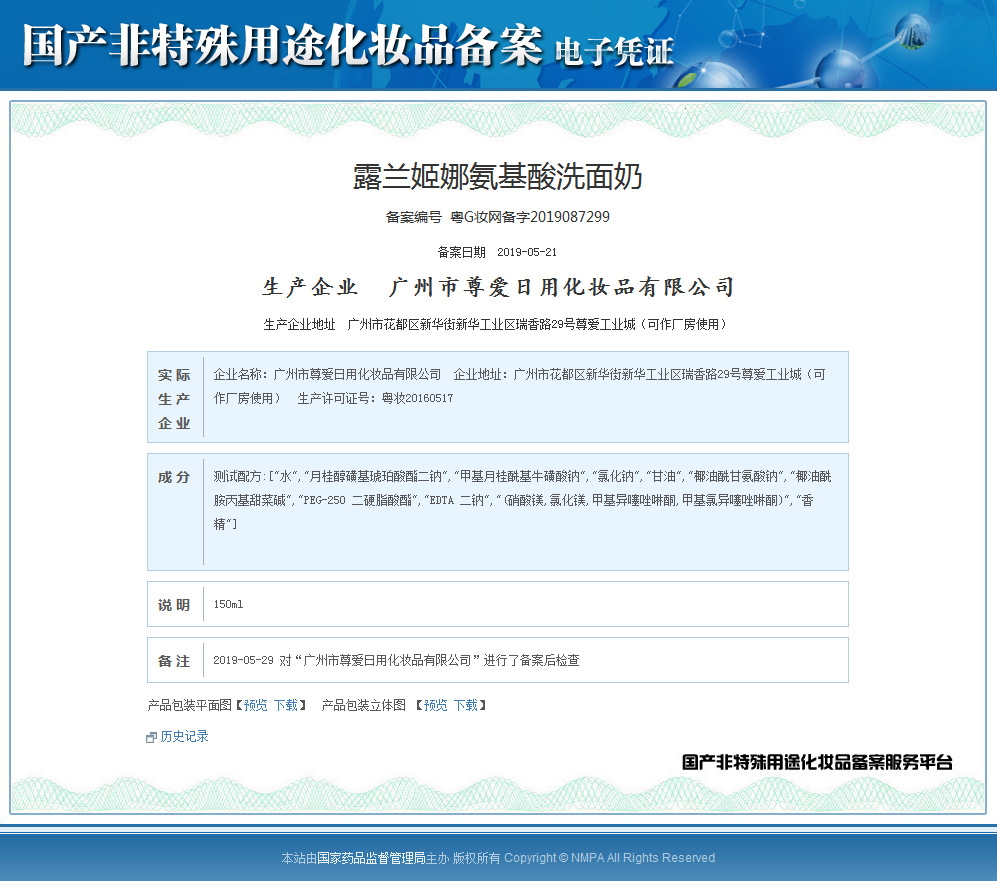This screenshot has height=881, width=997.
Task: Click the product title 露兰姬娜氨基酸洗面奶
Action: 498,176
